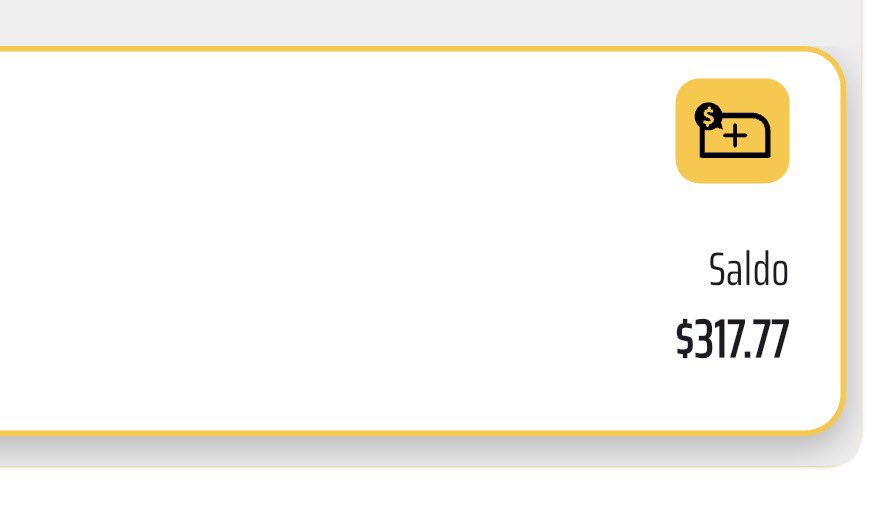
Task: Select the wallet outline in yellow button
Action: (x=735, y=136)
